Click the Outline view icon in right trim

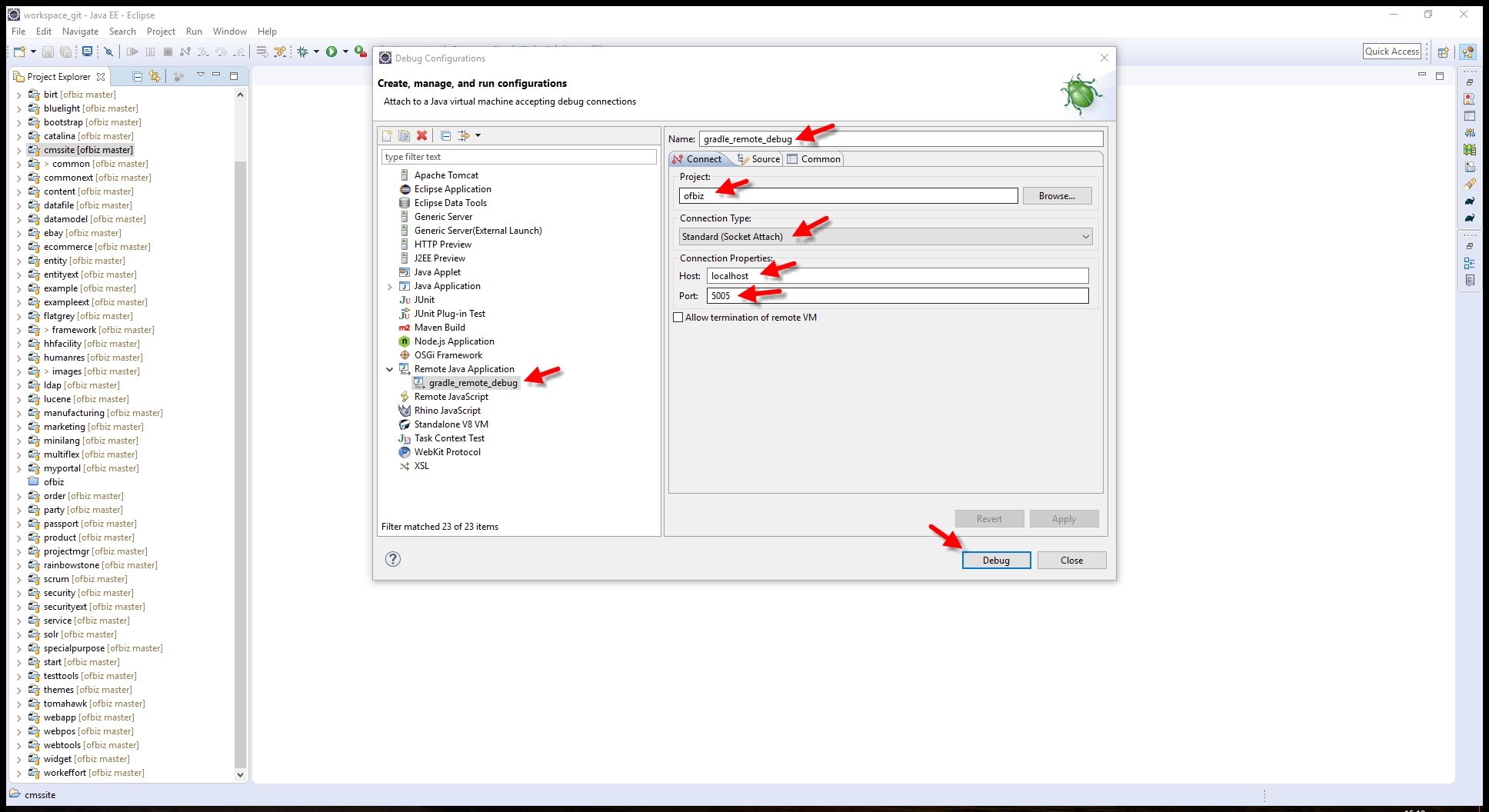(1470, 263)
